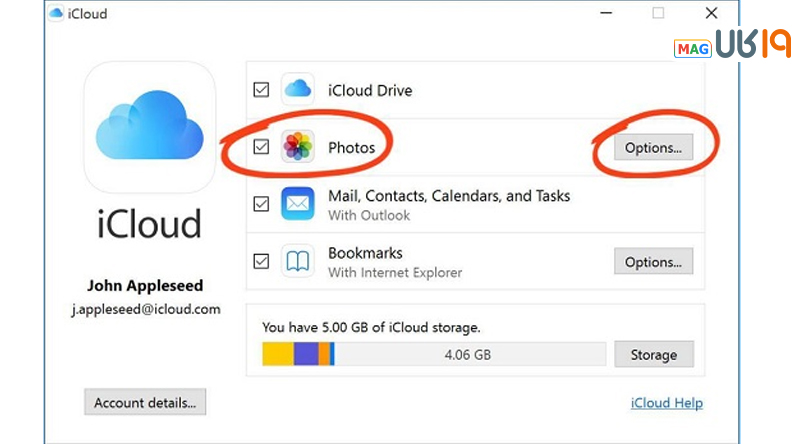Viewport: 800px width, 444px height.
Task: Open Bookmarks Options button
Action: pyautogui.click(x=653, y=262)
